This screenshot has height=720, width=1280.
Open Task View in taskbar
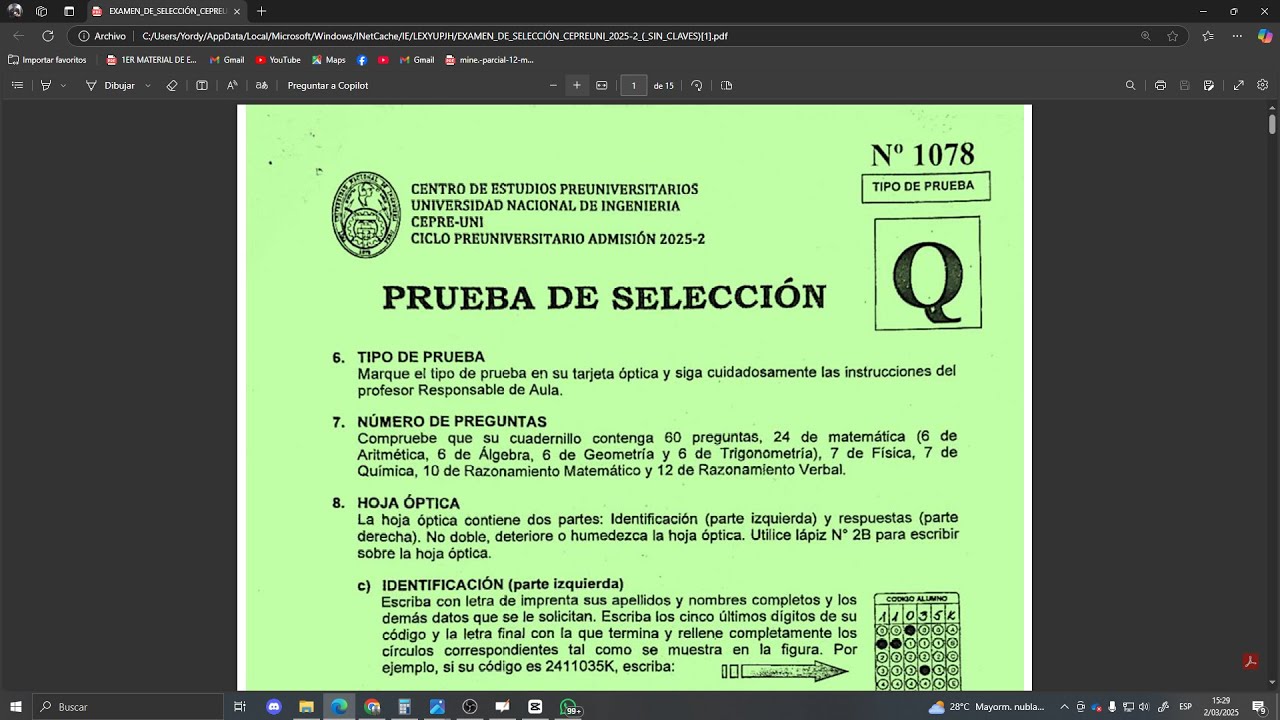240,707
